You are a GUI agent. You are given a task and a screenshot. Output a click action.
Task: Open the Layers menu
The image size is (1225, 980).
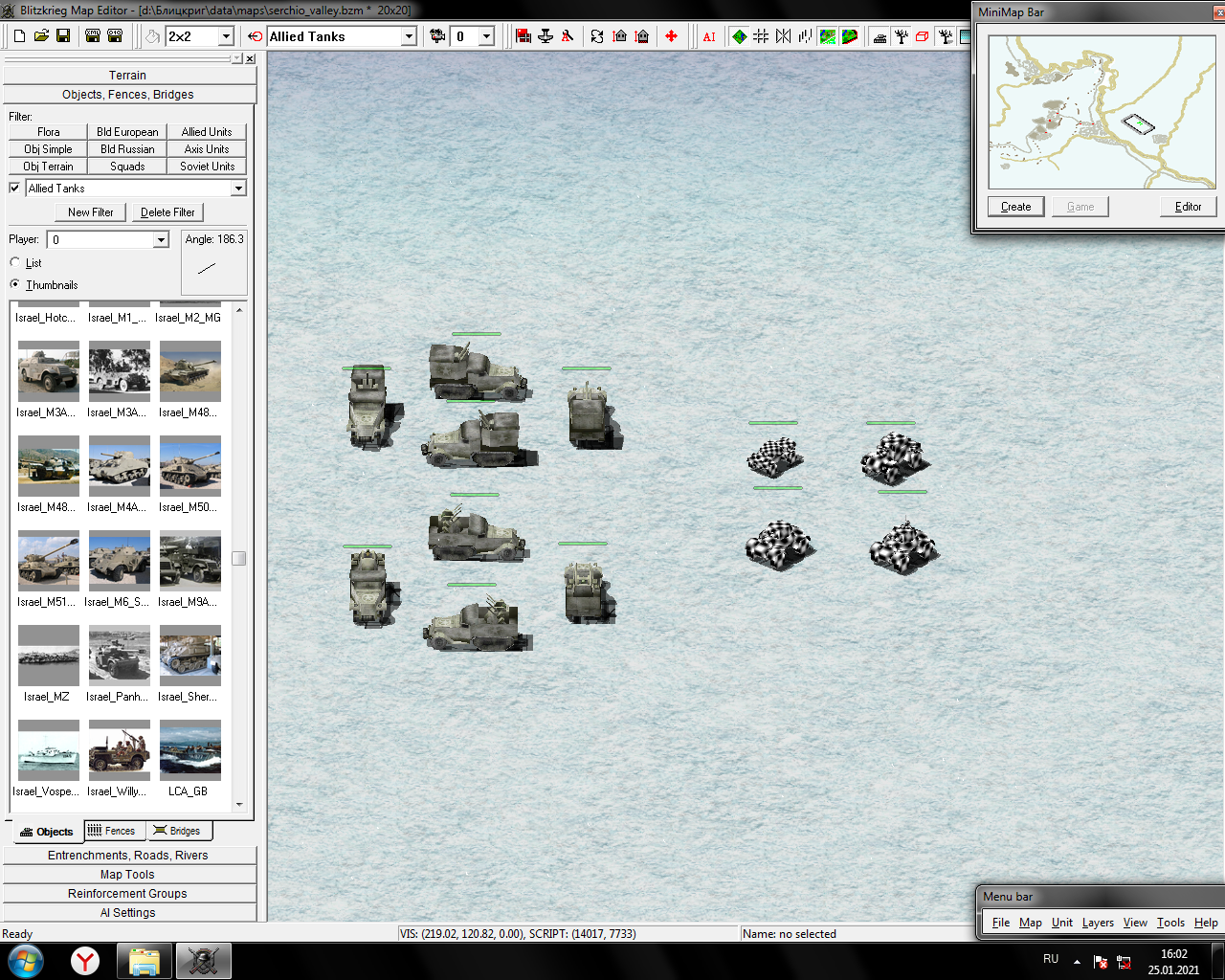[x=1098, y=923]
